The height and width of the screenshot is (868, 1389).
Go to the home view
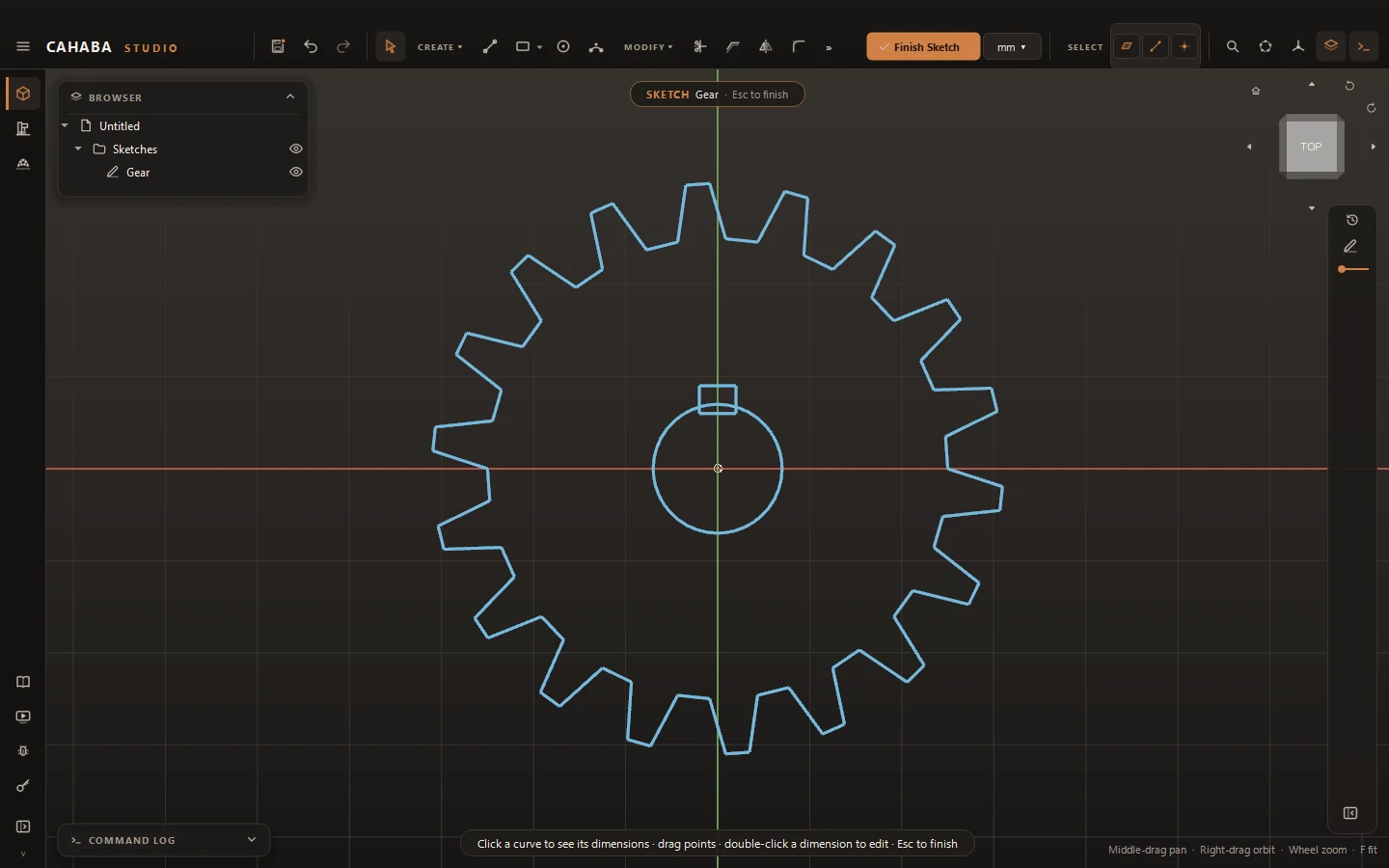[x=1256, y=91]
